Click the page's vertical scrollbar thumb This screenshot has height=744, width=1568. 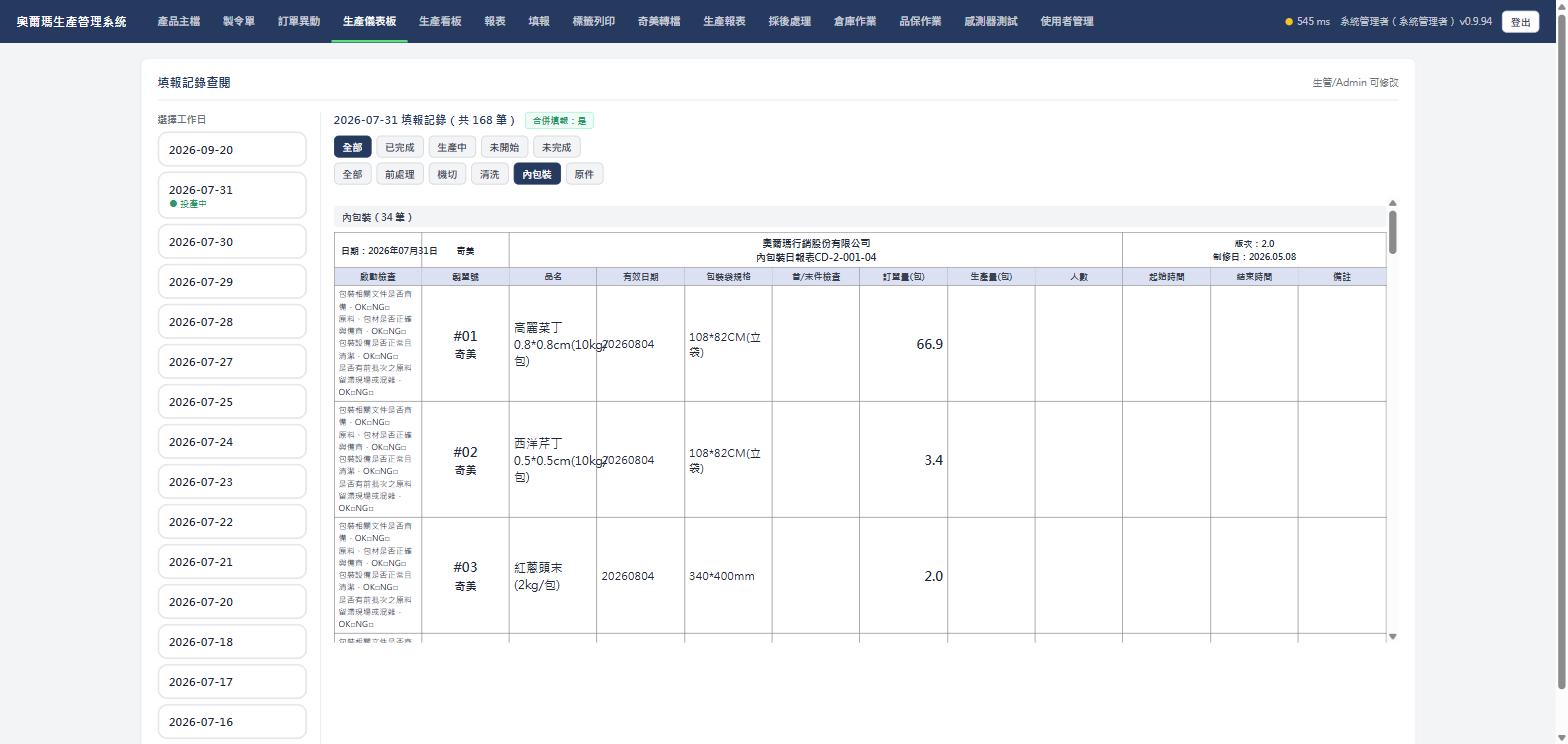1562,350
